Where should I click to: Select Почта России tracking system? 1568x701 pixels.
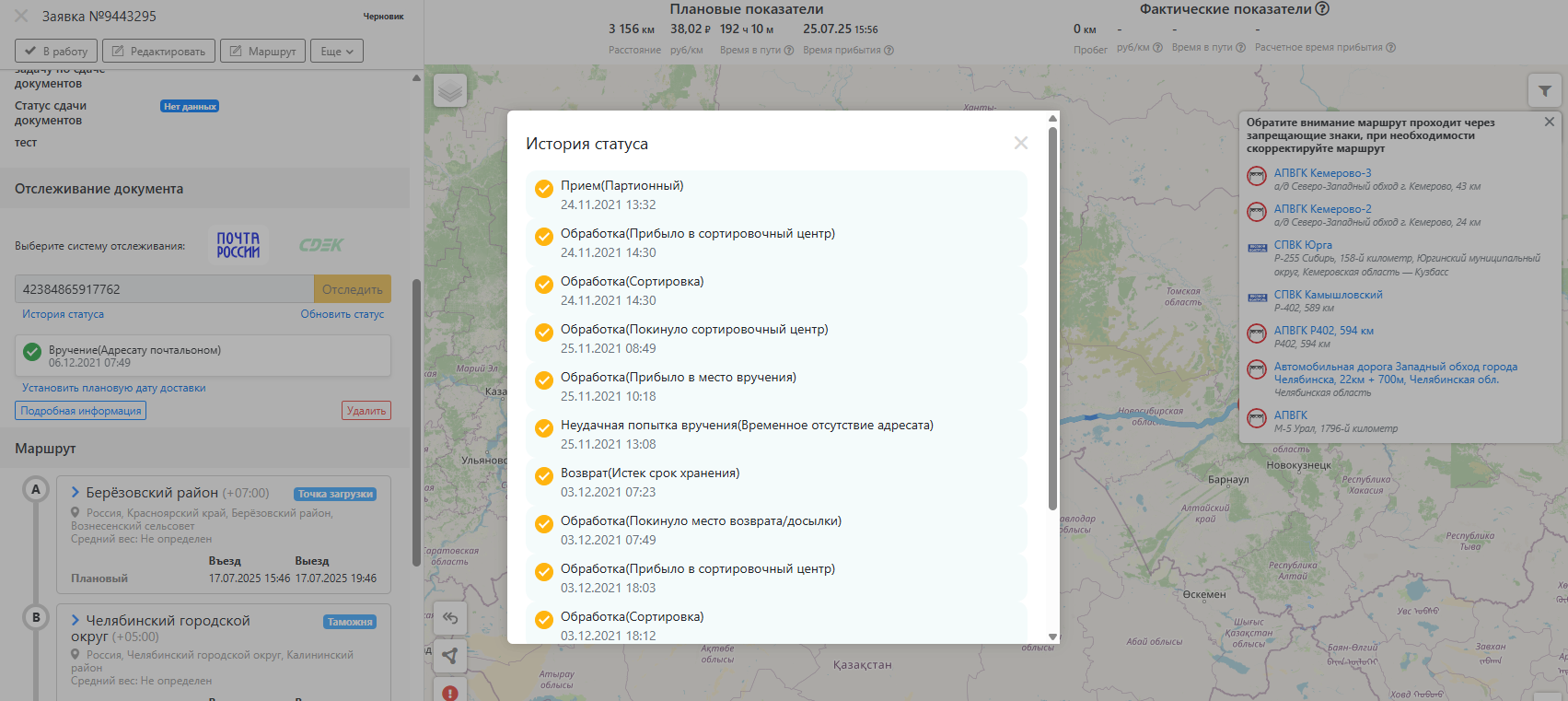(x=238, y=245)
